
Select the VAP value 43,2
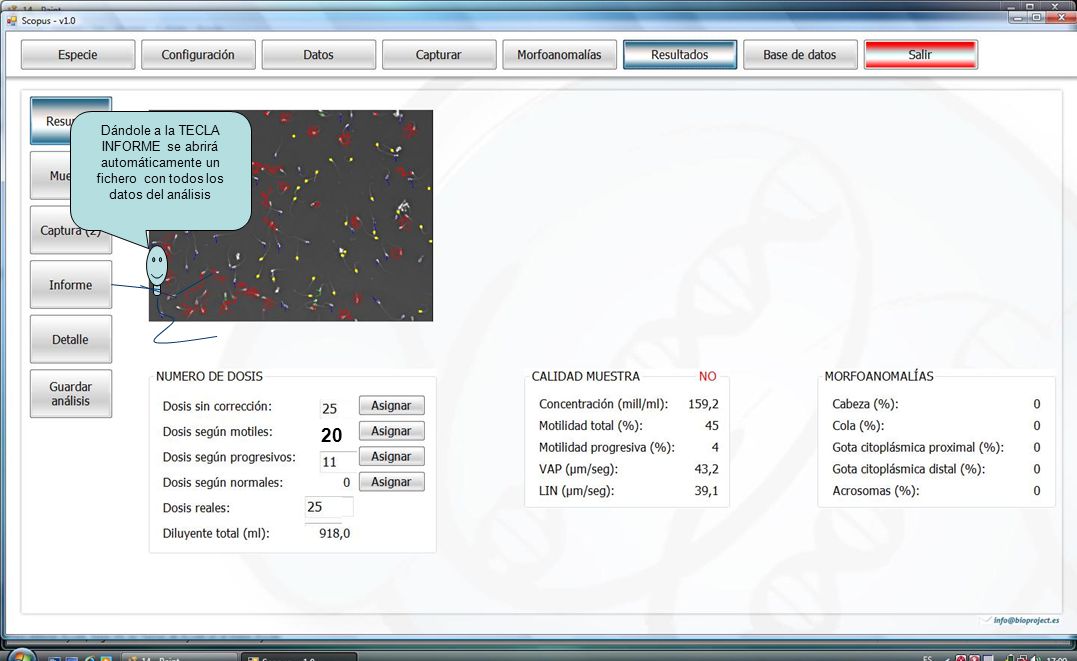pyautogui.click(x=706, y=469)
